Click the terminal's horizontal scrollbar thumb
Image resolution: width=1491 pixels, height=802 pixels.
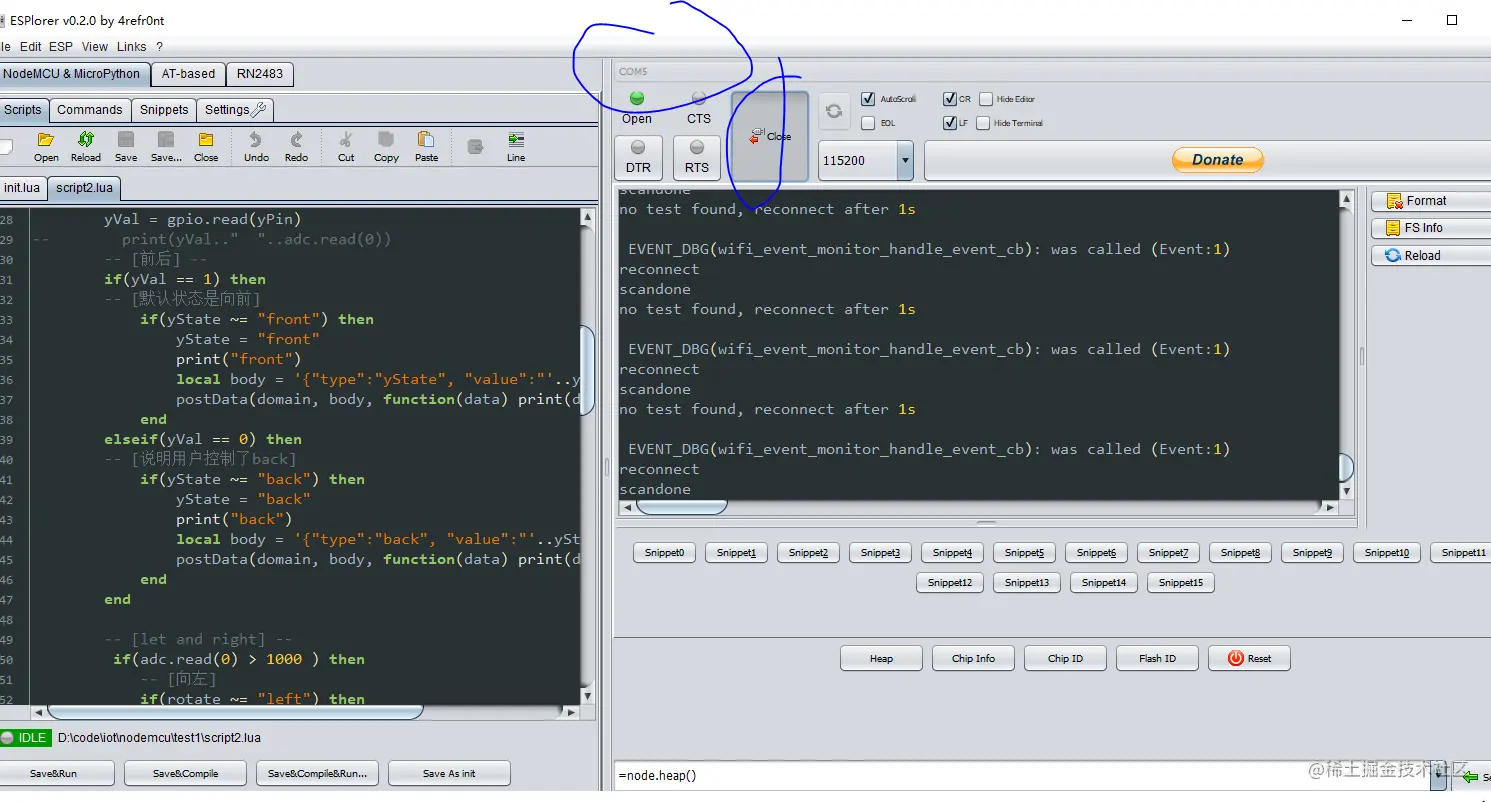coord(681,507)
